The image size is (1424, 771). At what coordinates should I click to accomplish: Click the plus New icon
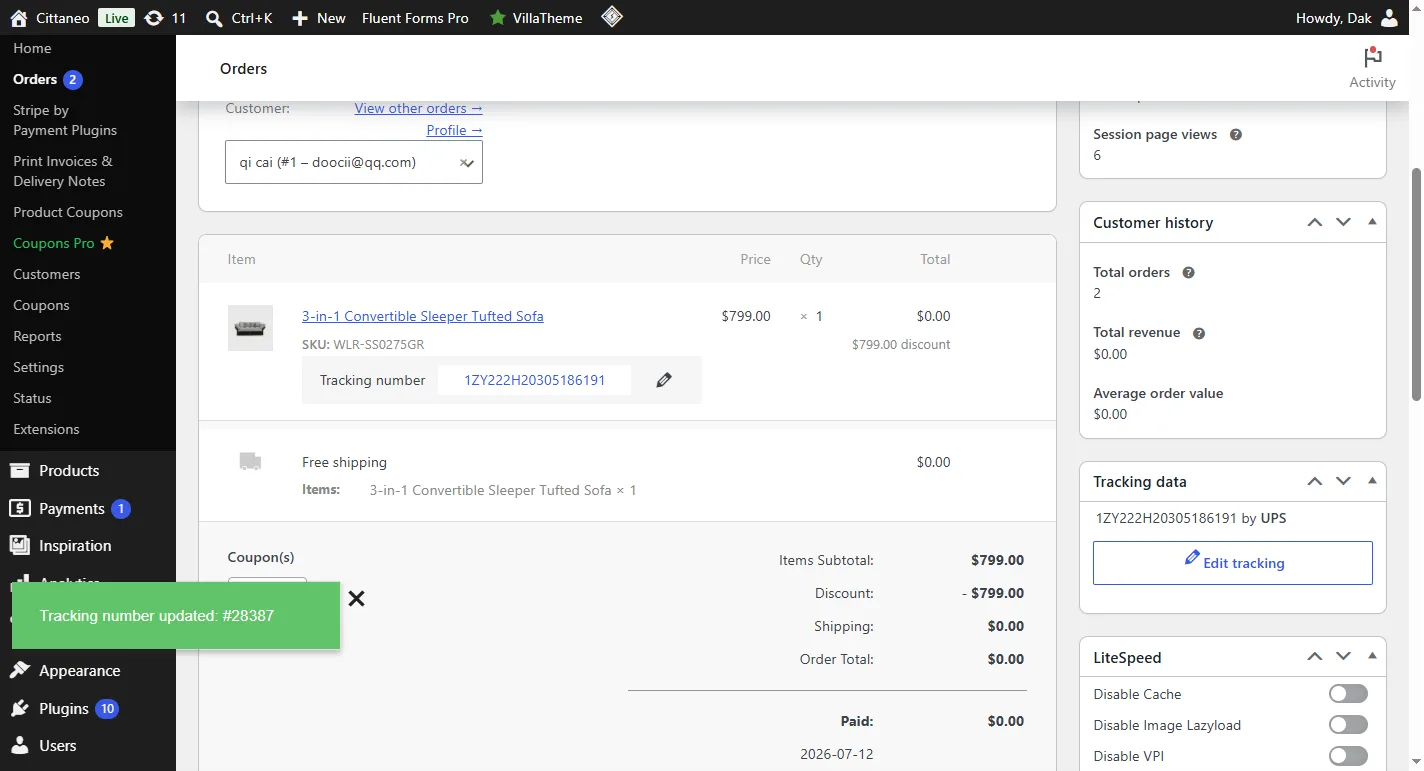pyautogui.click(x=300, y=18)
